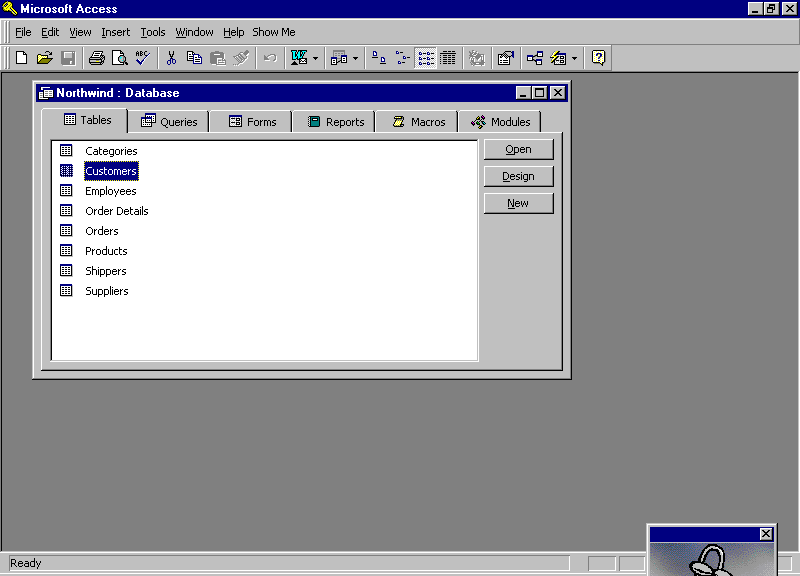Run the Spelling check icon

[142, 58]
